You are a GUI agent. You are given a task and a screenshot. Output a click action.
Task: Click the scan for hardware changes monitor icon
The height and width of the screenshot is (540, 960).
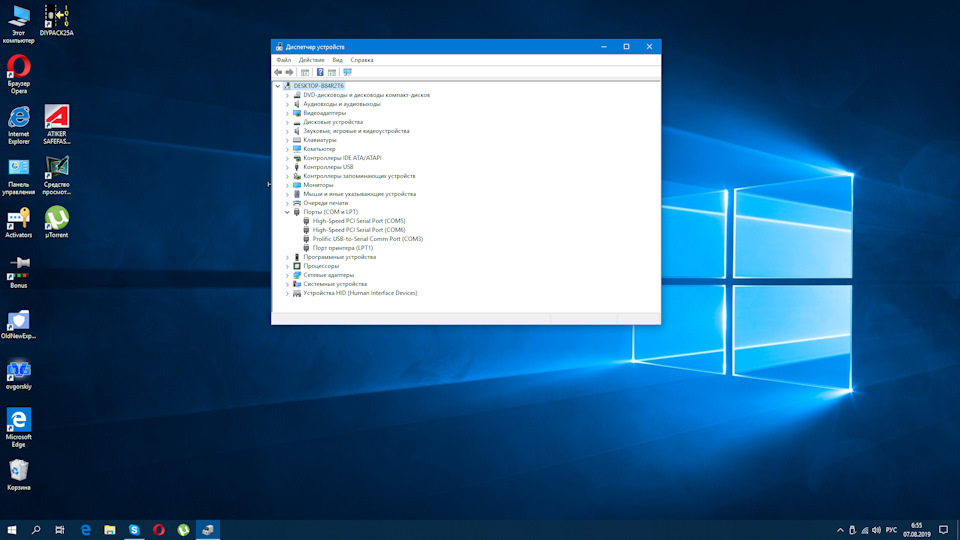(x=347, y=72)
